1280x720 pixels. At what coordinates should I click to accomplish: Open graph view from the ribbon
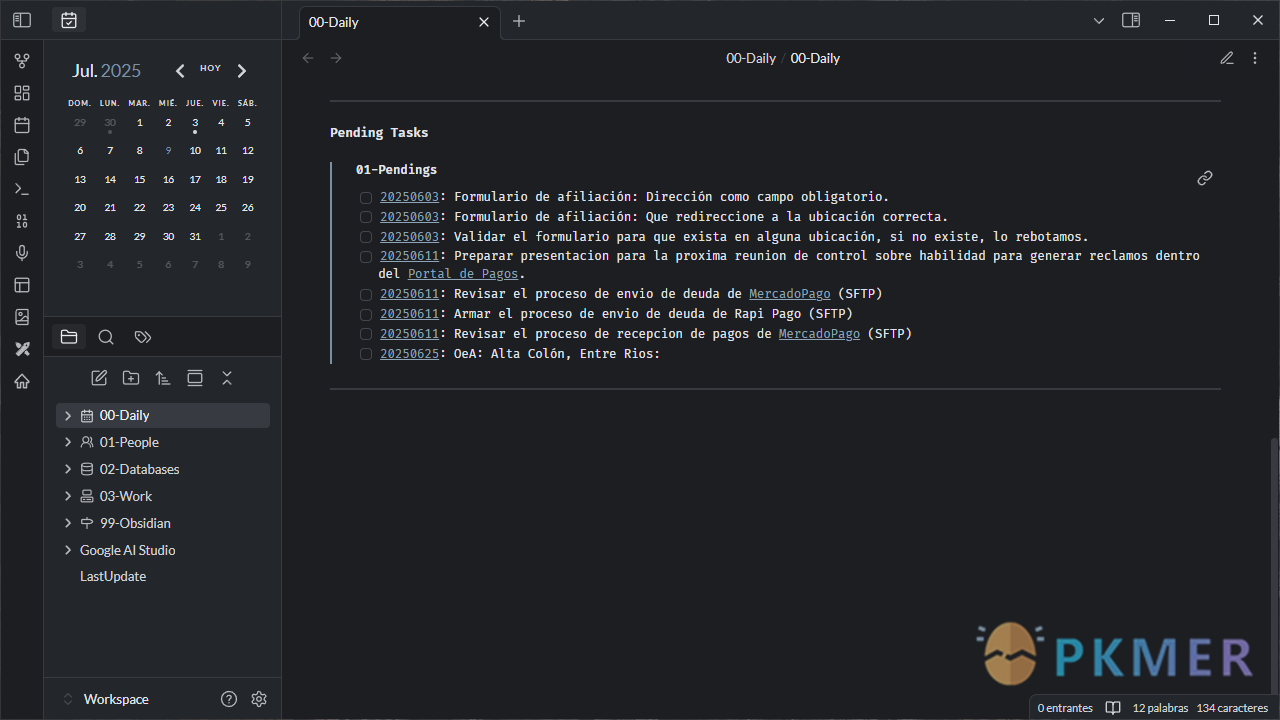pyautogui.click(x=22, y=61)
